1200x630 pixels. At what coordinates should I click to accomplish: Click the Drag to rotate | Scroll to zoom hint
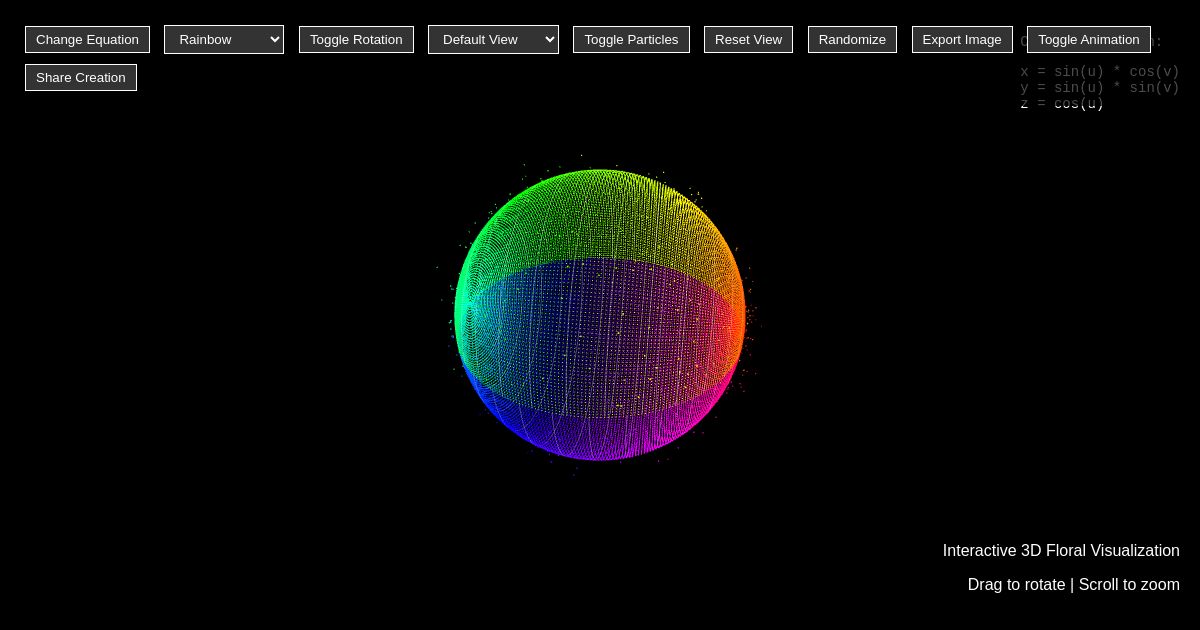pos(1074,584)
